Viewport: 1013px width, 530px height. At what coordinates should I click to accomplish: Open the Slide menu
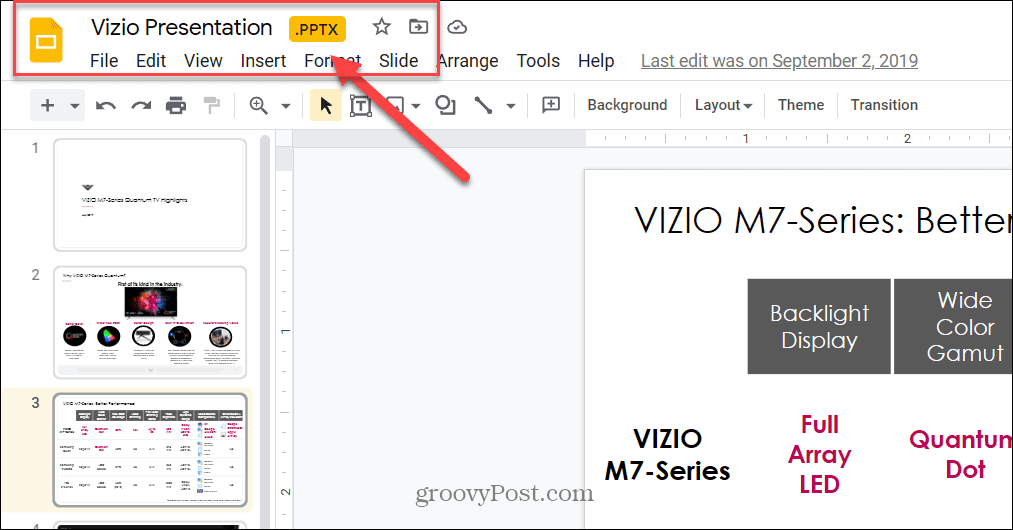[x=399, y=61]
